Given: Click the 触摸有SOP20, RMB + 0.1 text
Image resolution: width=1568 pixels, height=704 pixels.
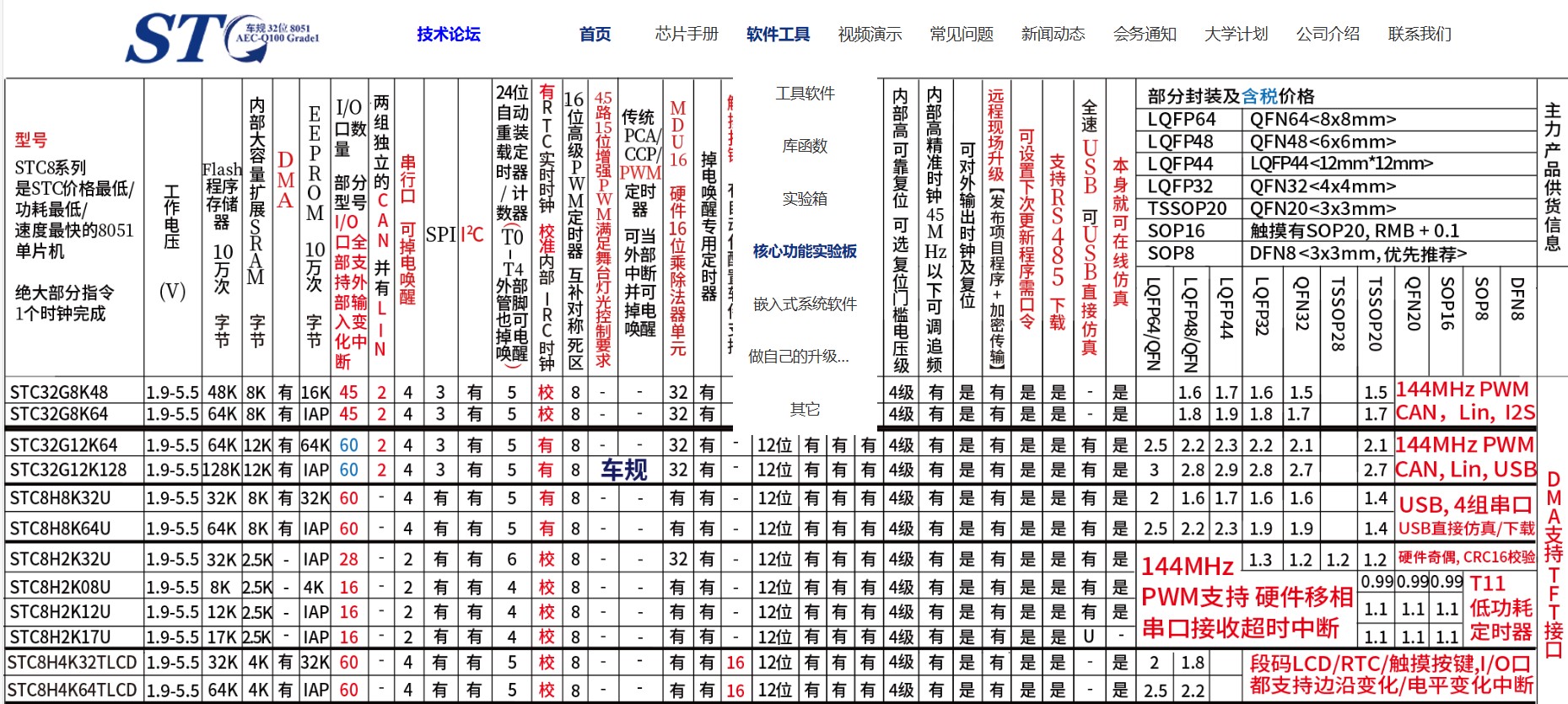Looking at the screenshot, I should click(1355, 231).
